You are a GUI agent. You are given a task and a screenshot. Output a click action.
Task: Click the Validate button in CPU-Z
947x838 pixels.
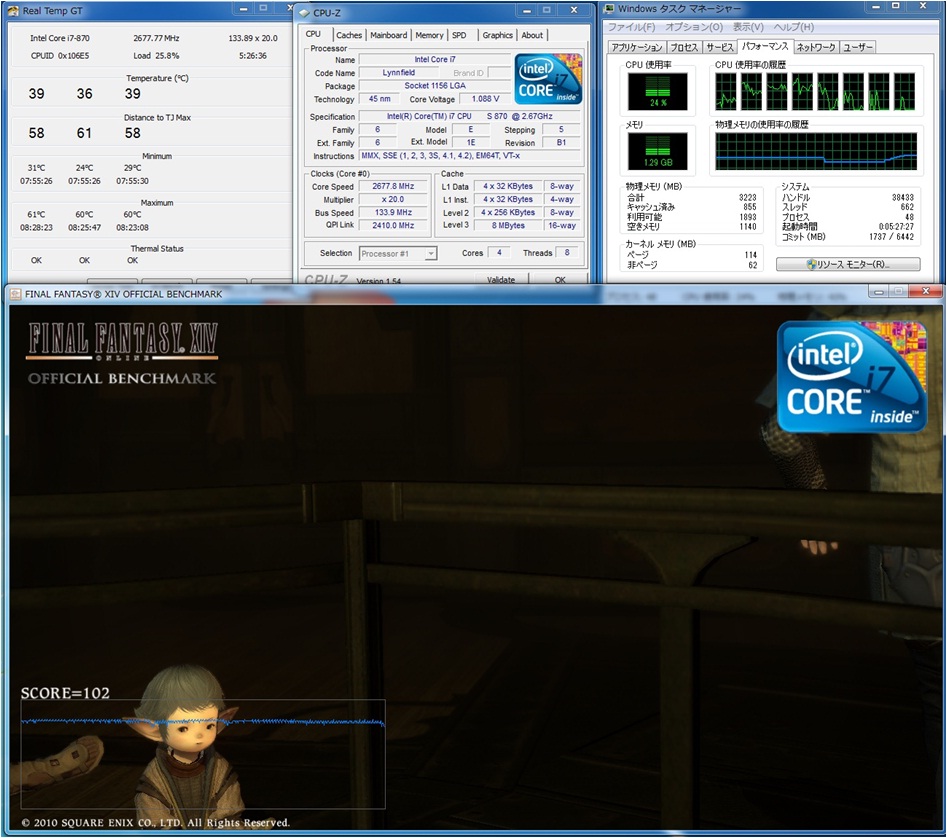(501, 280)
